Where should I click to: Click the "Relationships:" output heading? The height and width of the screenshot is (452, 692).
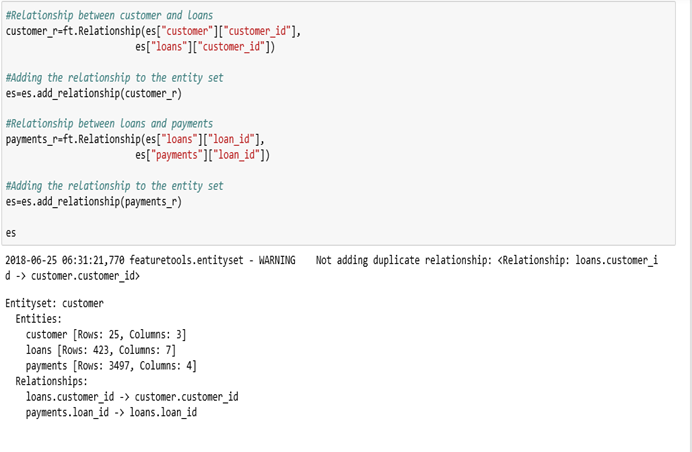tap(52, 381)
